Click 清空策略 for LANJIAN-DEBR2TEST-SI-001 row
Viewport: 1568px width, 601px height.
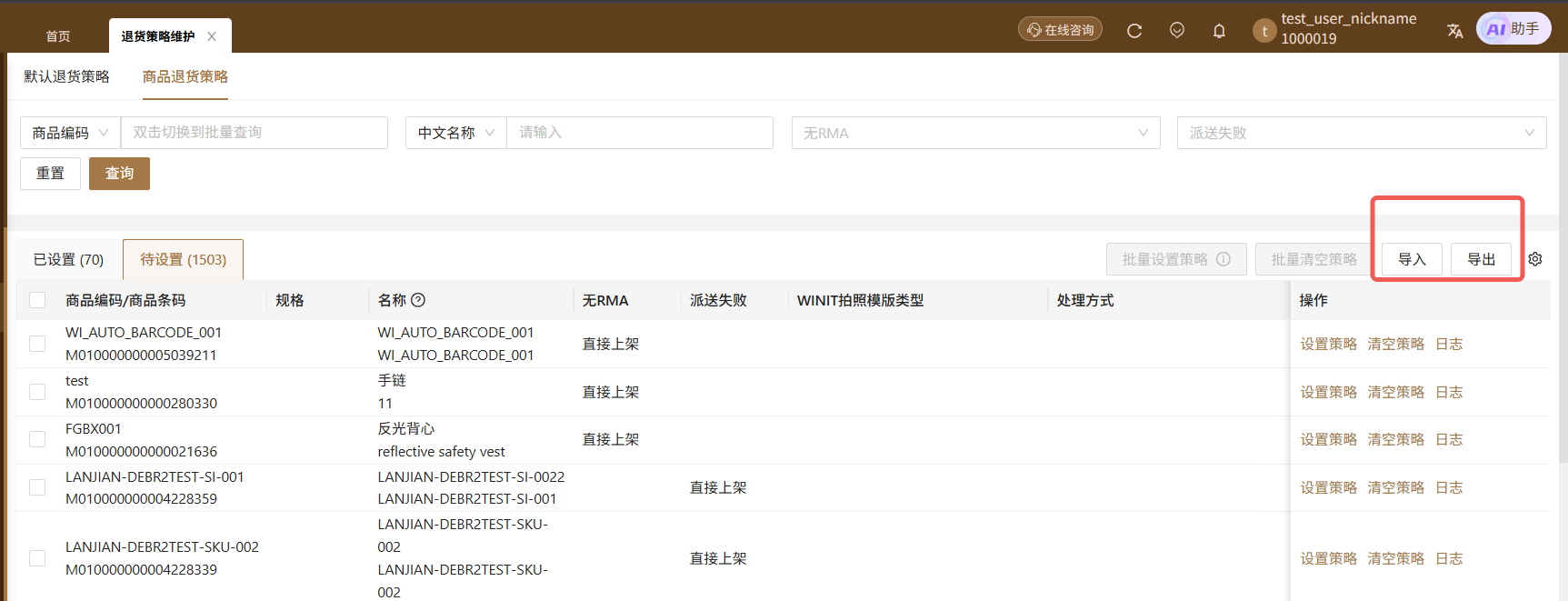coord(1396,487)
